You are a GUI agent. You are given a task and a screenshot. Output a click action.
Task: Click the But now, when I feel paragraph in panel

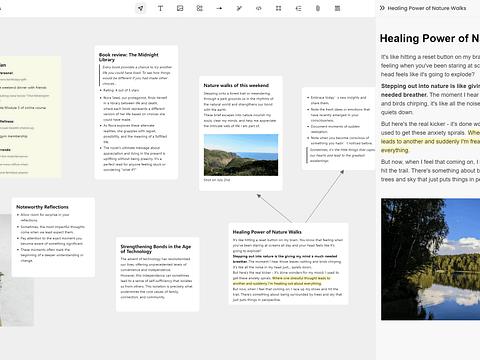click(x=430, y=171)
